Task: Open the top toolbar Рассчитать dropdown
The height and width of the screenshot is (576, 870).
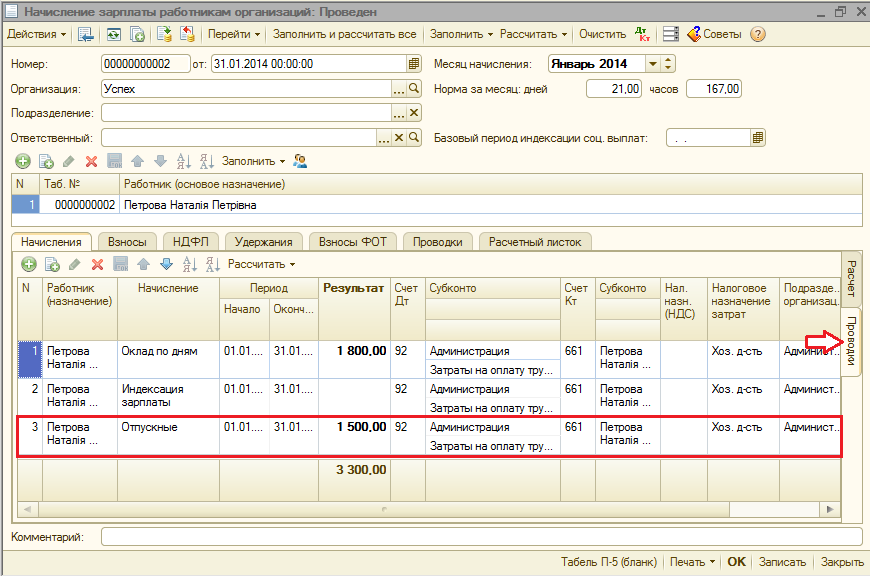Action: point(533,34)
